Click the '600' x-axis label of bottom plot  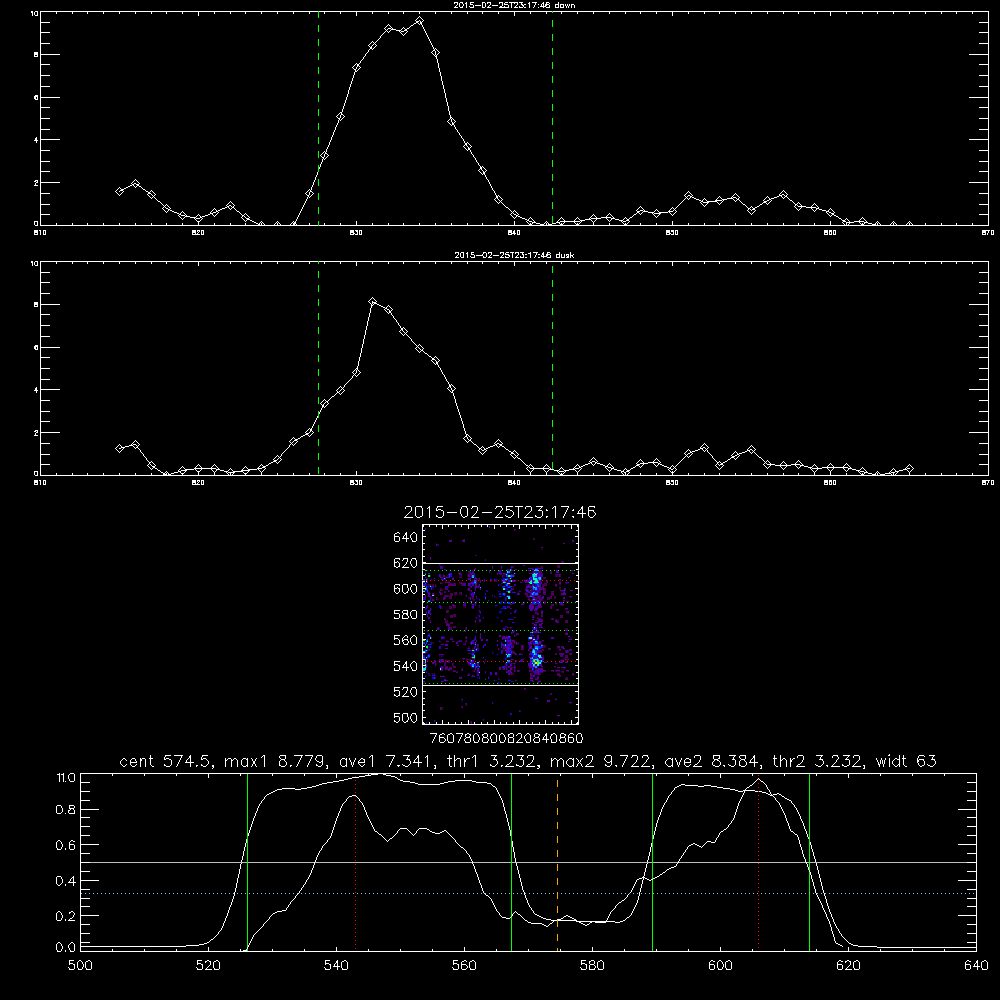(x=720, y=965)
